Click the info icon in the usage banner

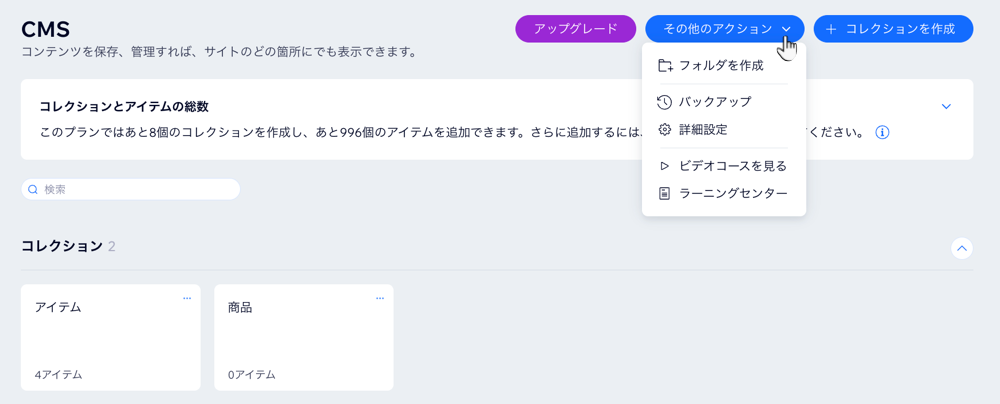[x=883, y=133]
